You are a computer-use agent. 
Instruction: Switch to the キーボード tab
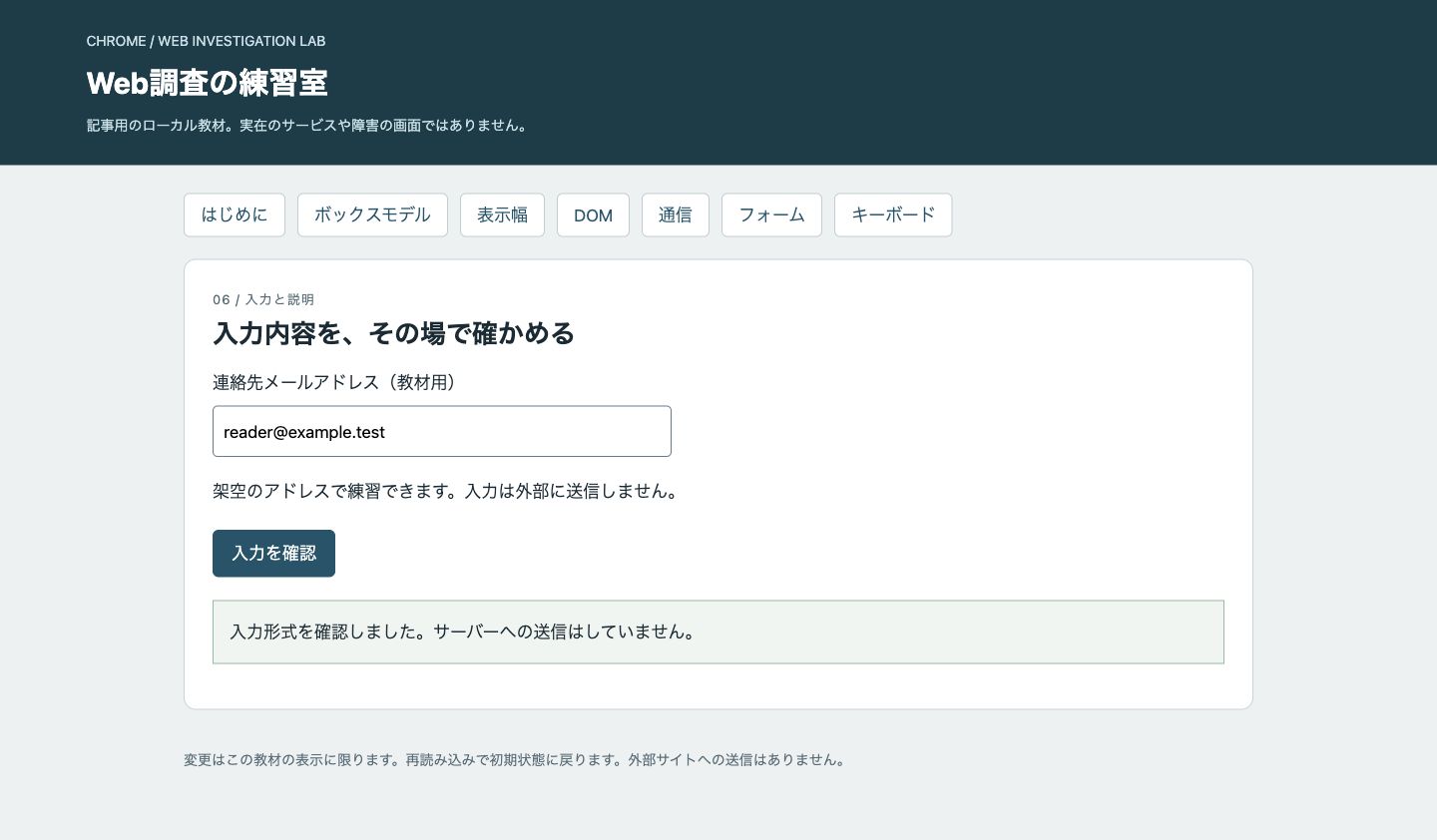click(x=893, y=214)
